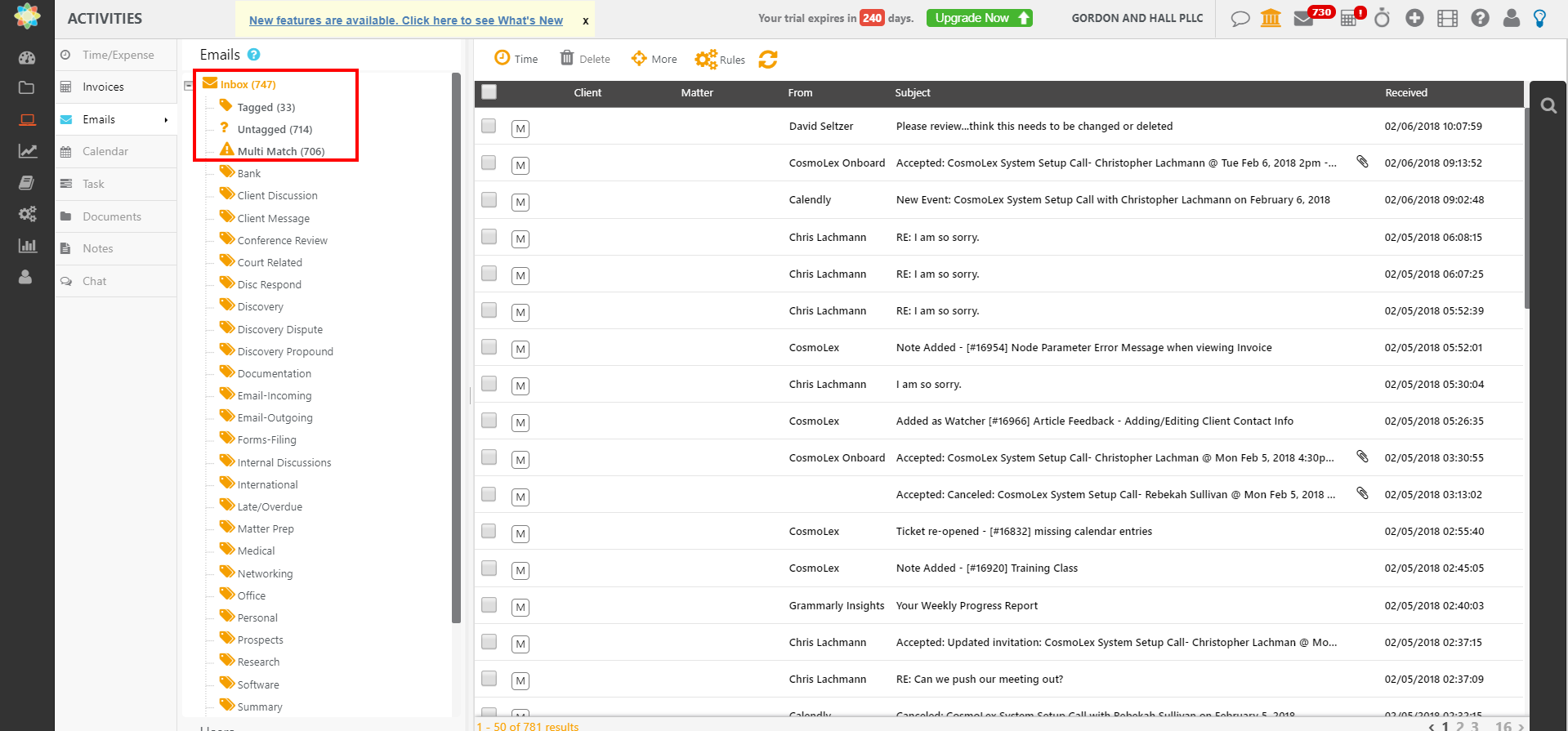Click the Time toolbar button

(516, 59)
